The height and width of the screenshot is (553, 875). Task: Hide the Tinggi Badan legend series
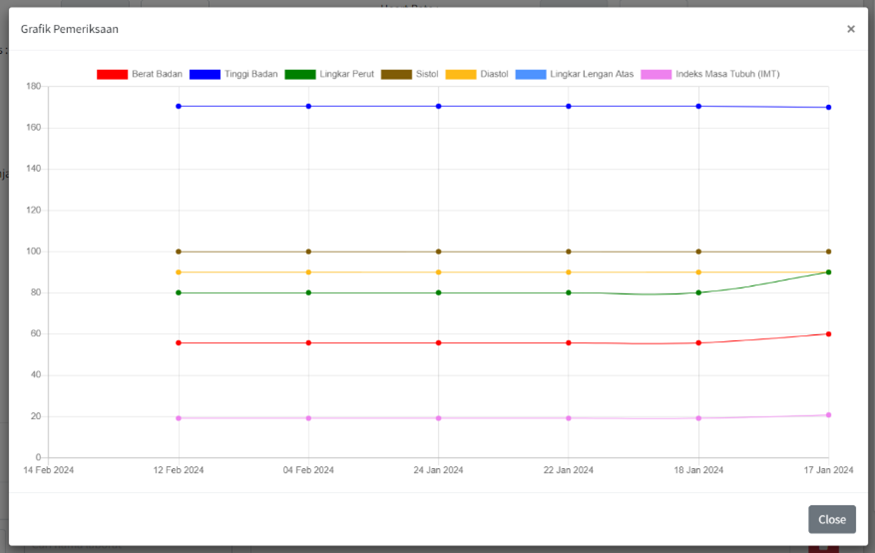(x=235, y=75)
